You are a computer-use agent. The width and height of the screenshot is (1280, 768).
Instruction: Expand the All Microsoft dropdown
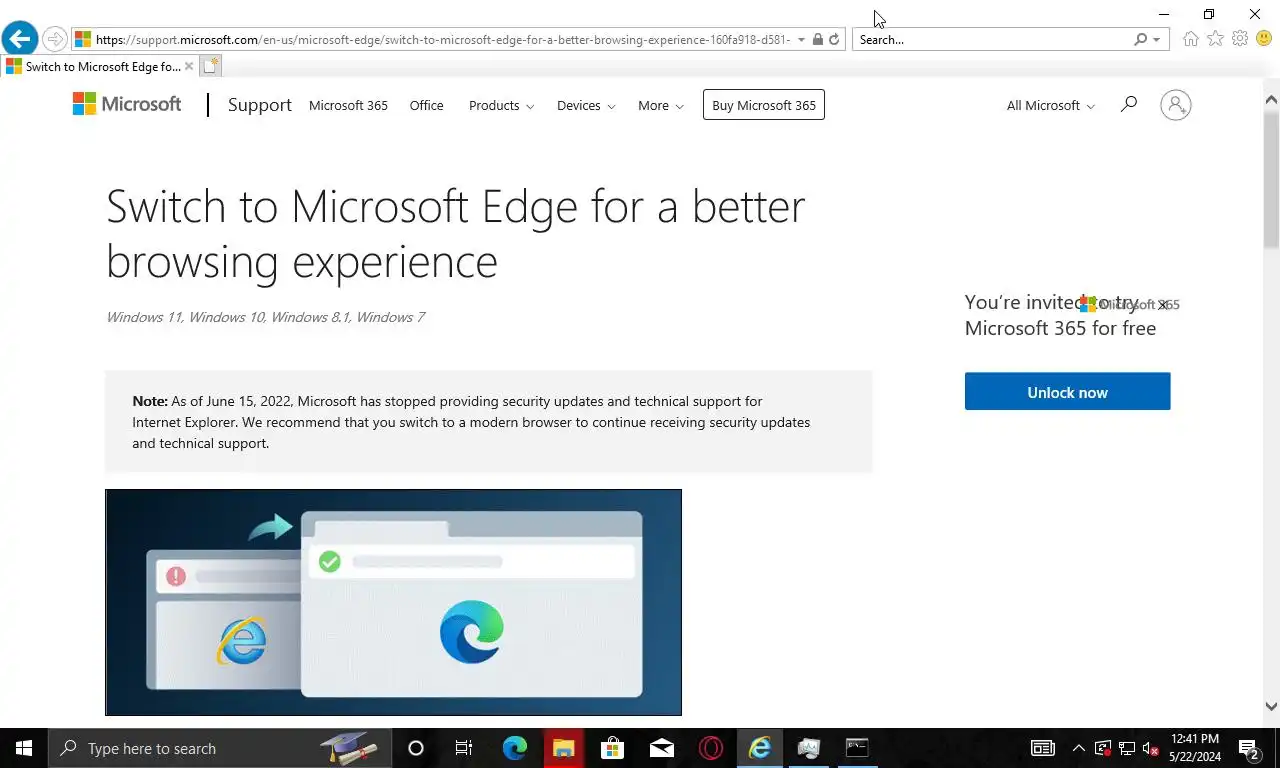pos(1050,105)
